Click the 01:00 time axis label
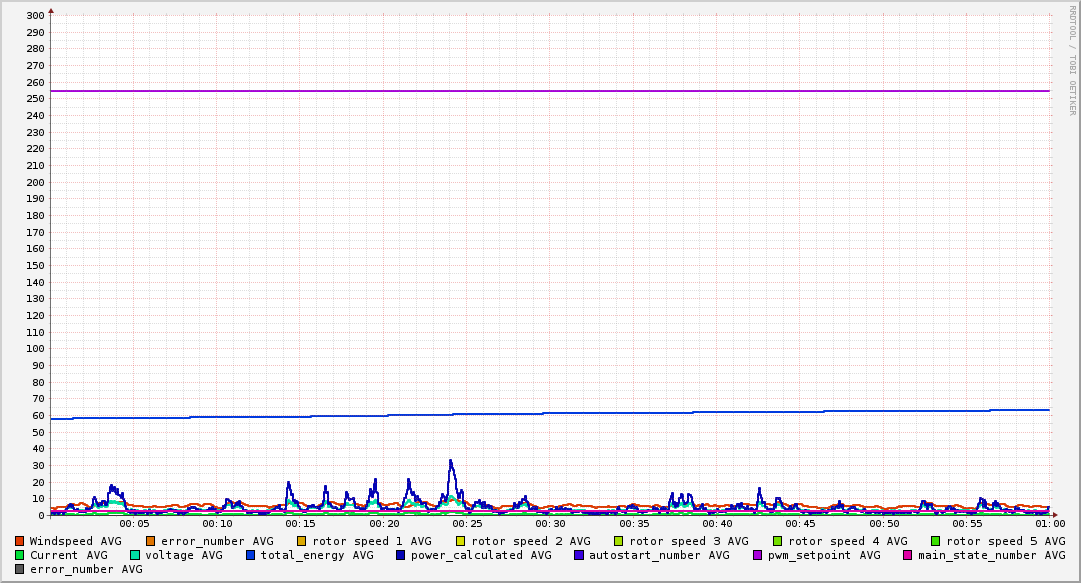The image size is (1081, 583). (1049, 523)
